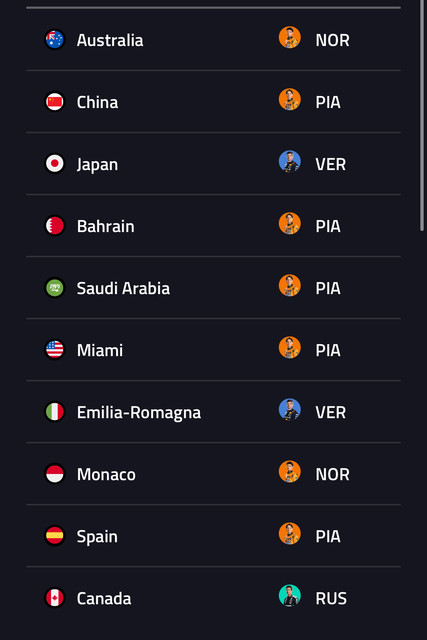Image resolution: width=427 pixels, height=640 pixels.
Task: Click the NOR driver avatar for Australia
Action: [x=290, y=38]
